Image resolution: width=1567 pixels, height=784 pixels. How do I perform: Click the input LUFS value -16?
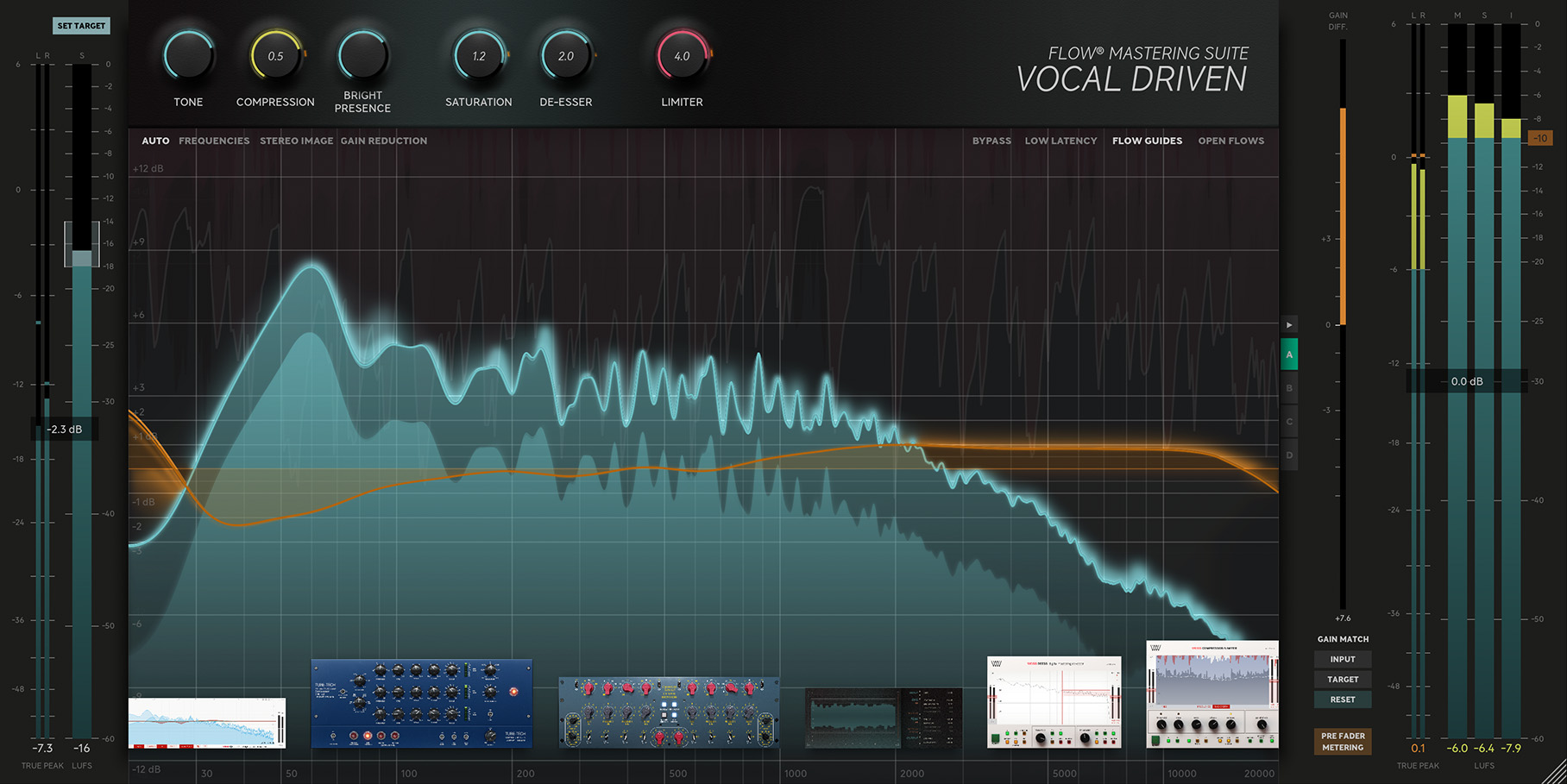coord(82,749)
